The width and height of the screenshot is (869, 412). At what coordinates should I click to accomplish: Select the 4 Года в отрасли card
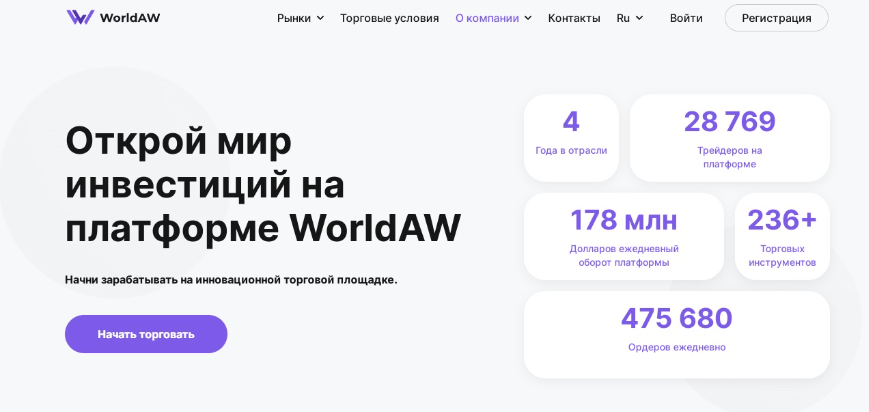click(x=571, y=138)
